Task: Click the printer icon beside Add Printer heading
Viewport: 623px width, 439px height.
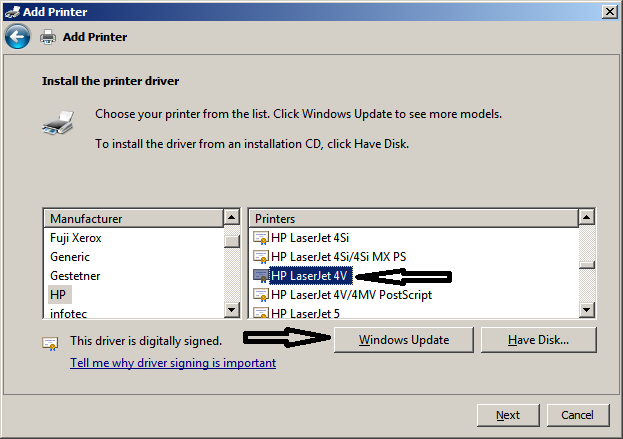Action: [48, 37]
